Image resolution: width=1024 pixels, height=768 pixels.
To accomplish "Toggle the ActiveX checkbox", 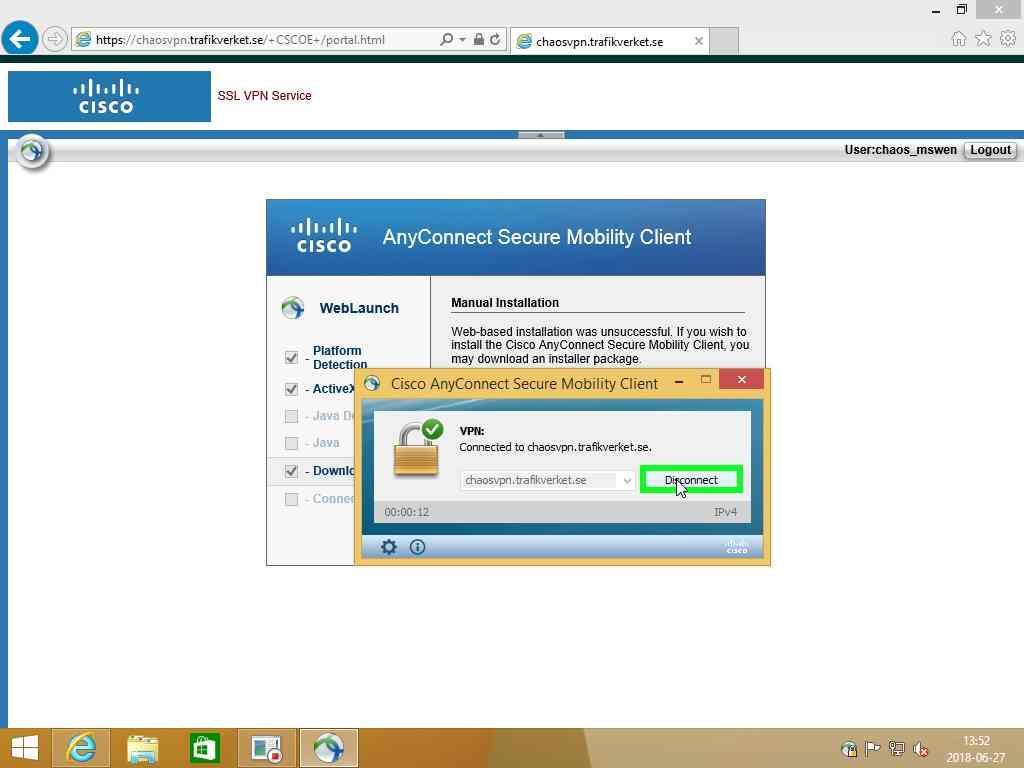I will pyautogui.click(x=291, y=389).
